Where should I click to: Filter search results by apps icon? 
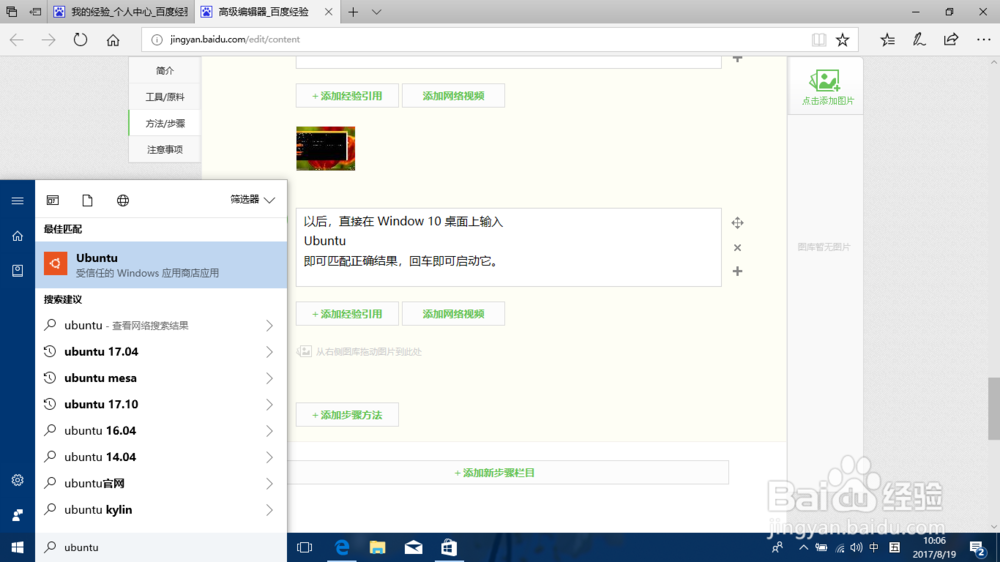tap(53, 200)
